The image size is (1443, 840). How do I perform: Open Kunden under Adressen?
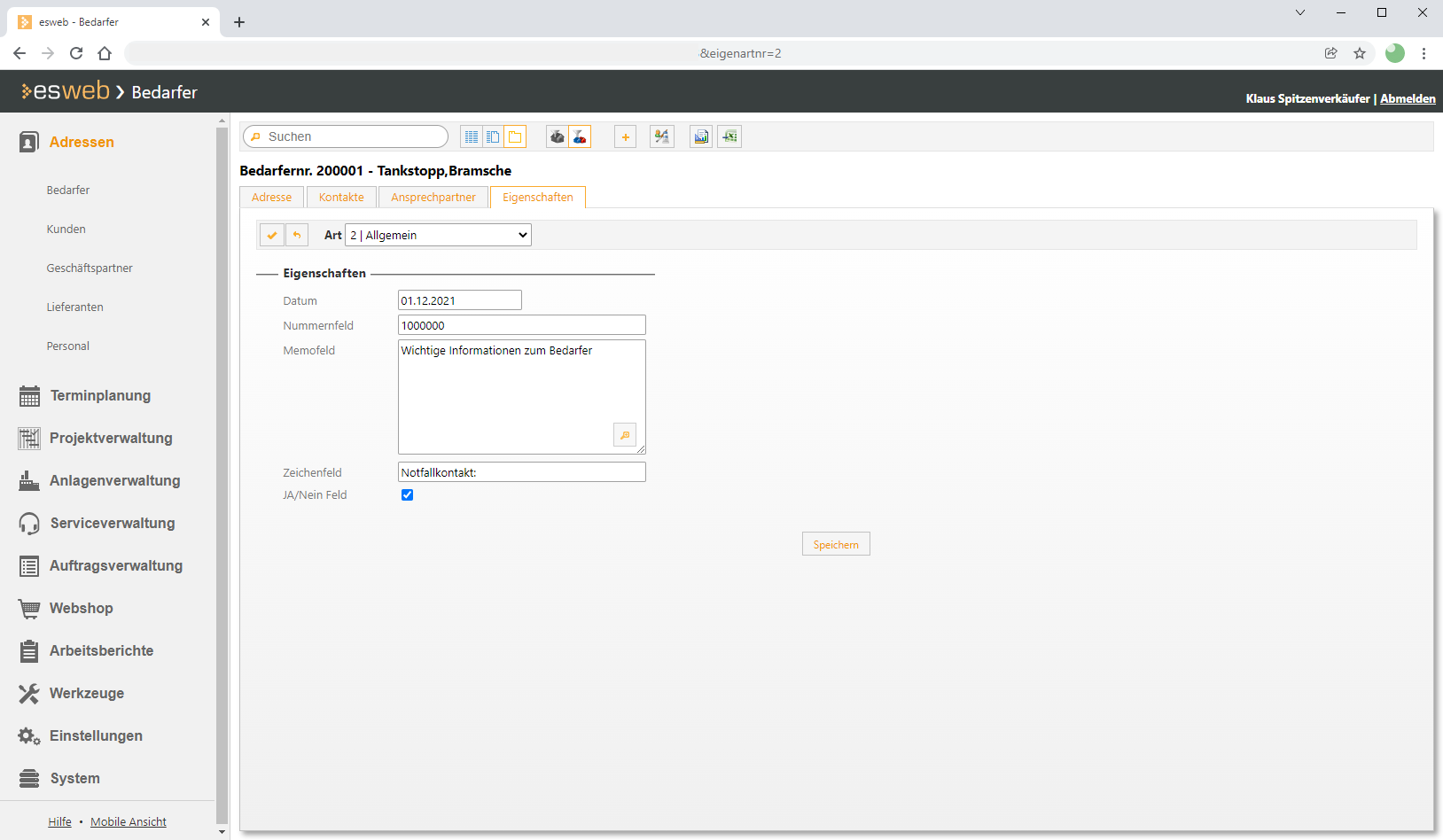[x=66, y=229]
